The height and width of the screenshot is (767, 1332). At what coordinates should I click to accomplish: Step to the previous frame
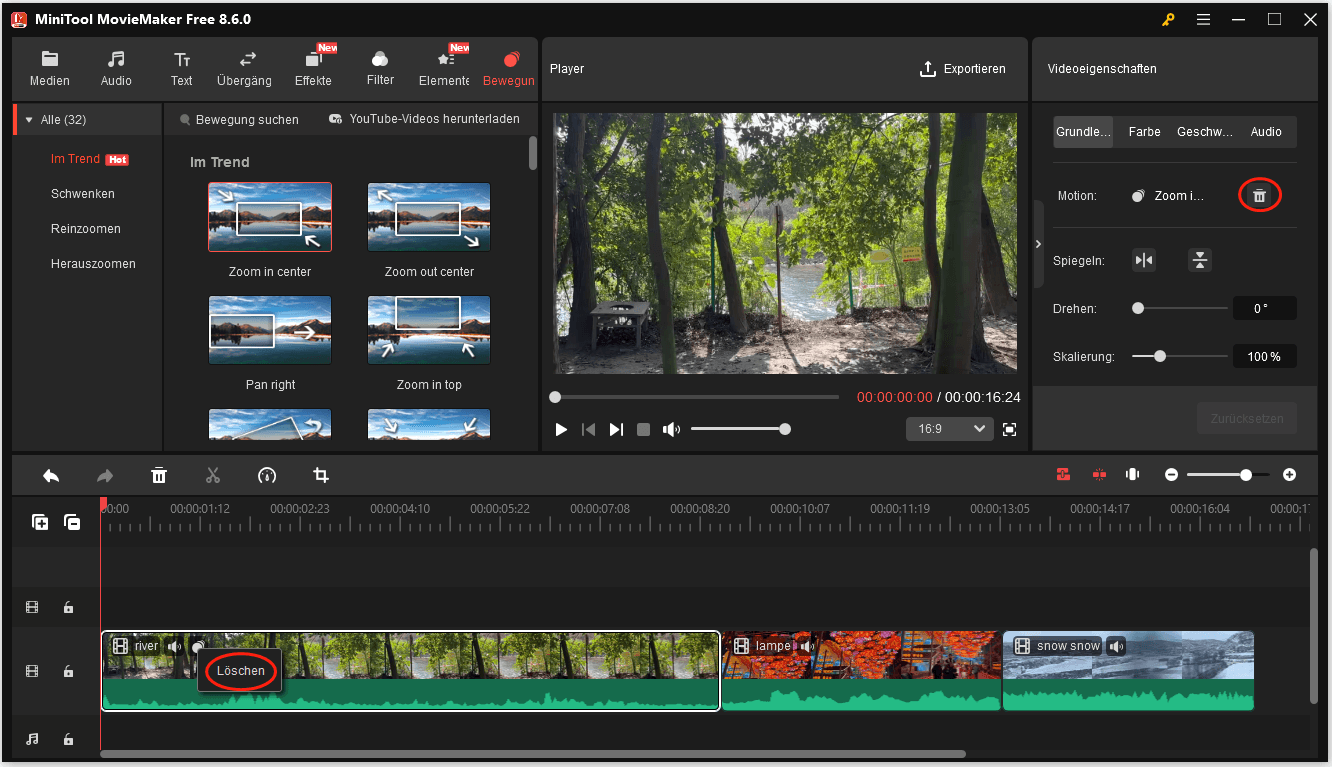(x=589, y=429)
